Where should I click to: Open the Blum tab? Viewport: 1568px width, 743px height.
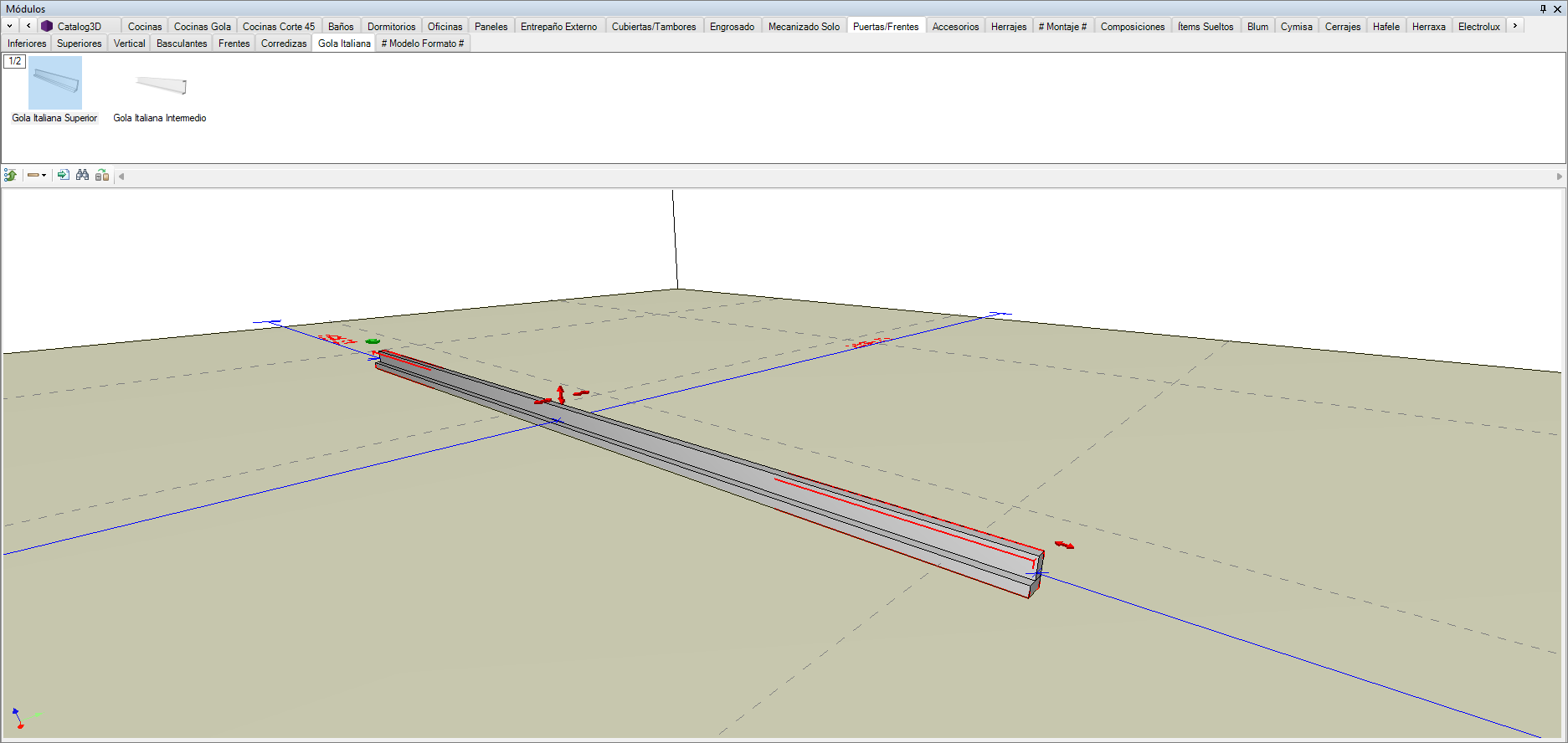click(1257, 27)
